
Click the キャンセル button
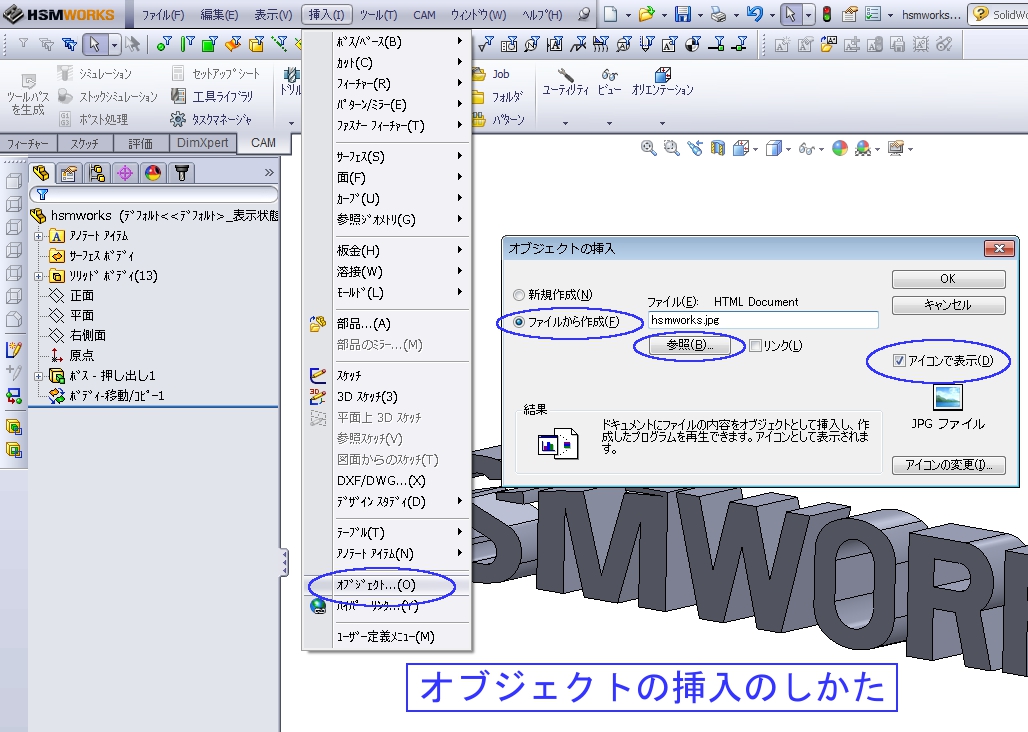point(948,305)
